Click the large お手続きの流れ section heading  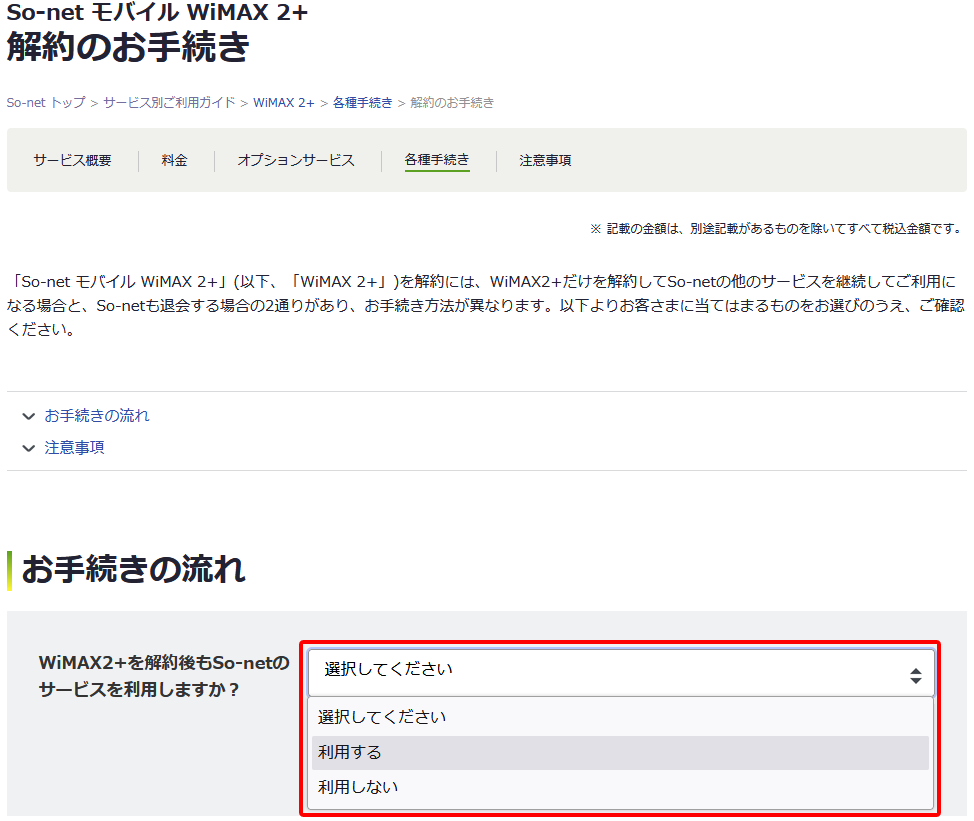(x=133, y=570)
